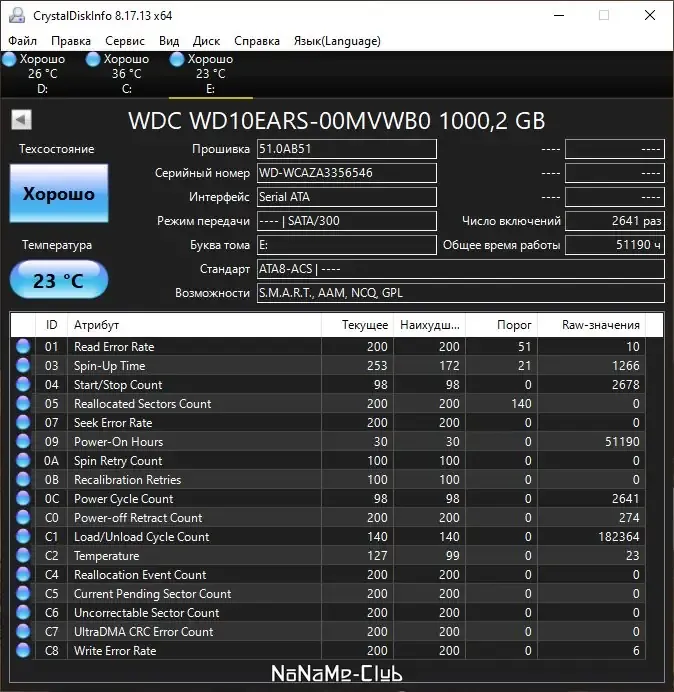The height and width of the screenshot is (692, 674).
Task: Click status orb for Load/Unload Cycle Count row
Action: point(23,536)
